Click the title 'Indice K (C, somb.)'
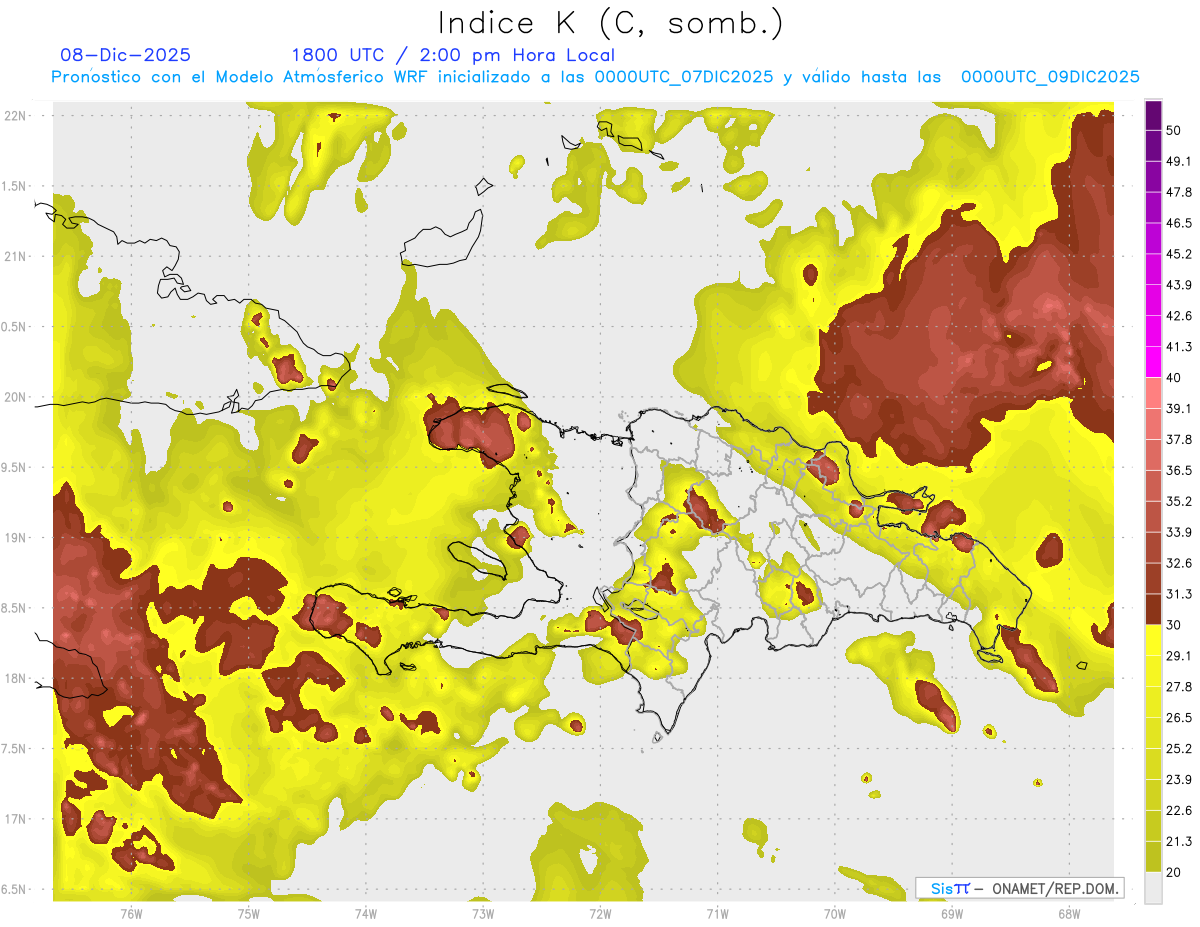Viewport: 1200px width, 927px height. [611, 23]
